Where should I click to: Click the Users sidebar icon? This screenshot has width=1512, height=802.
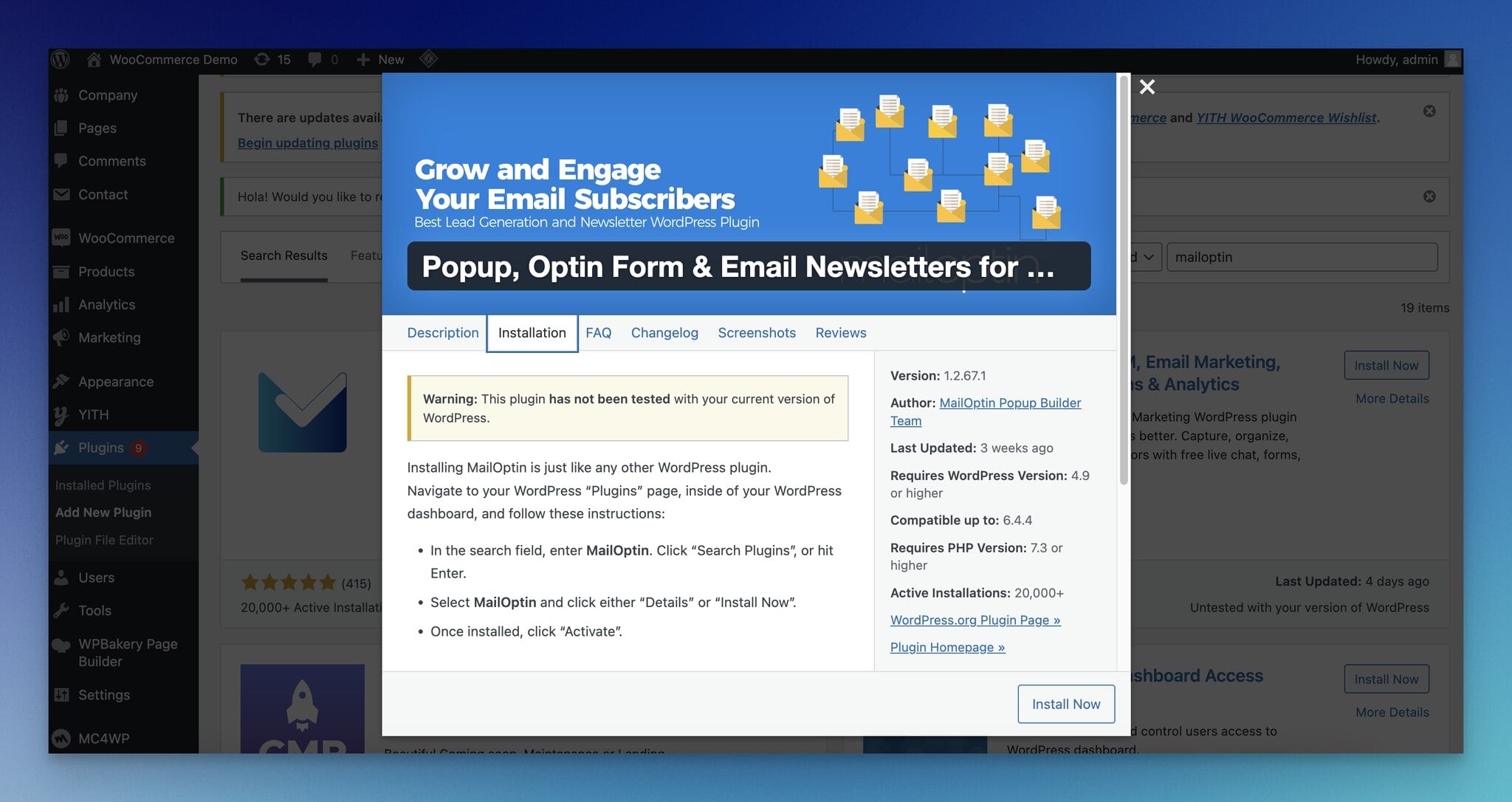[x=61, y=577]
